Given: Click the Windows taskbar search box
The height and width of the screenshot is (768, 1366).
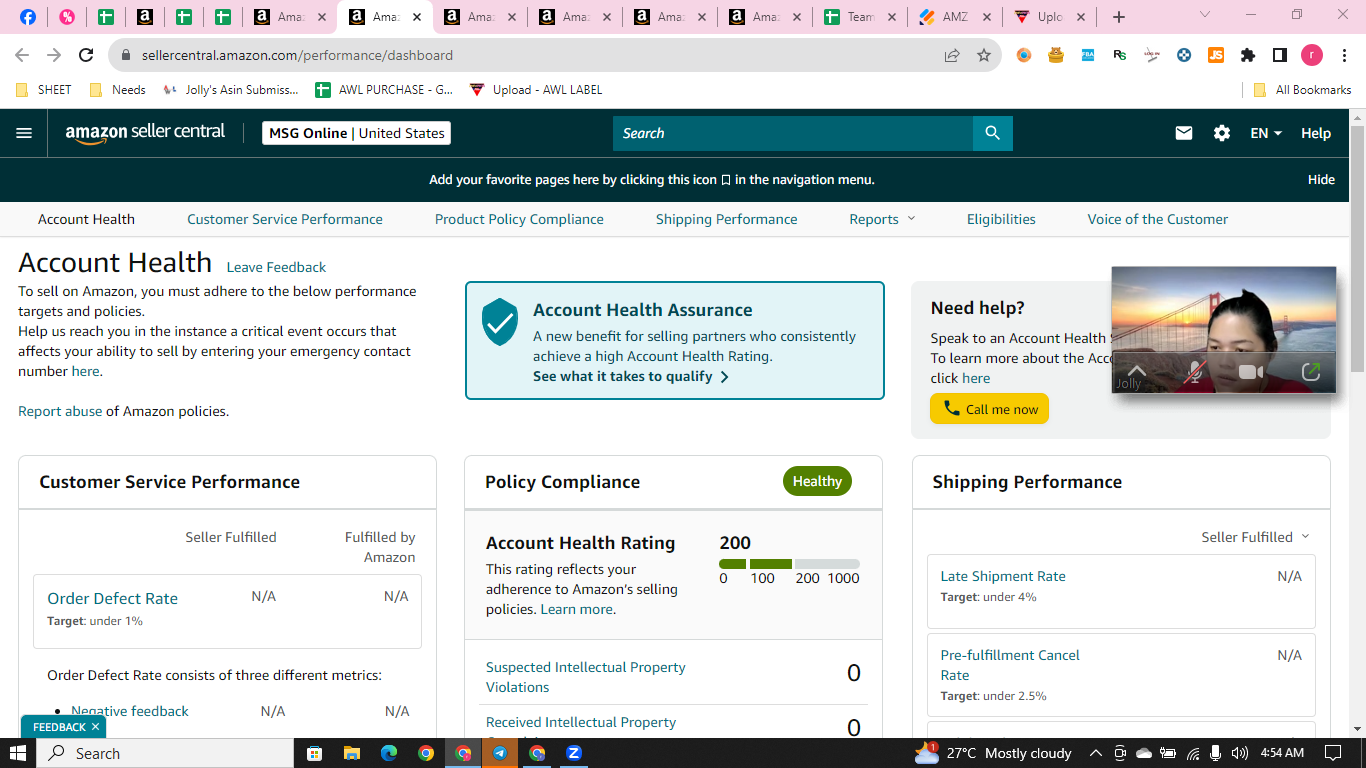Looking at the screenshot, I should click(165, 753).
